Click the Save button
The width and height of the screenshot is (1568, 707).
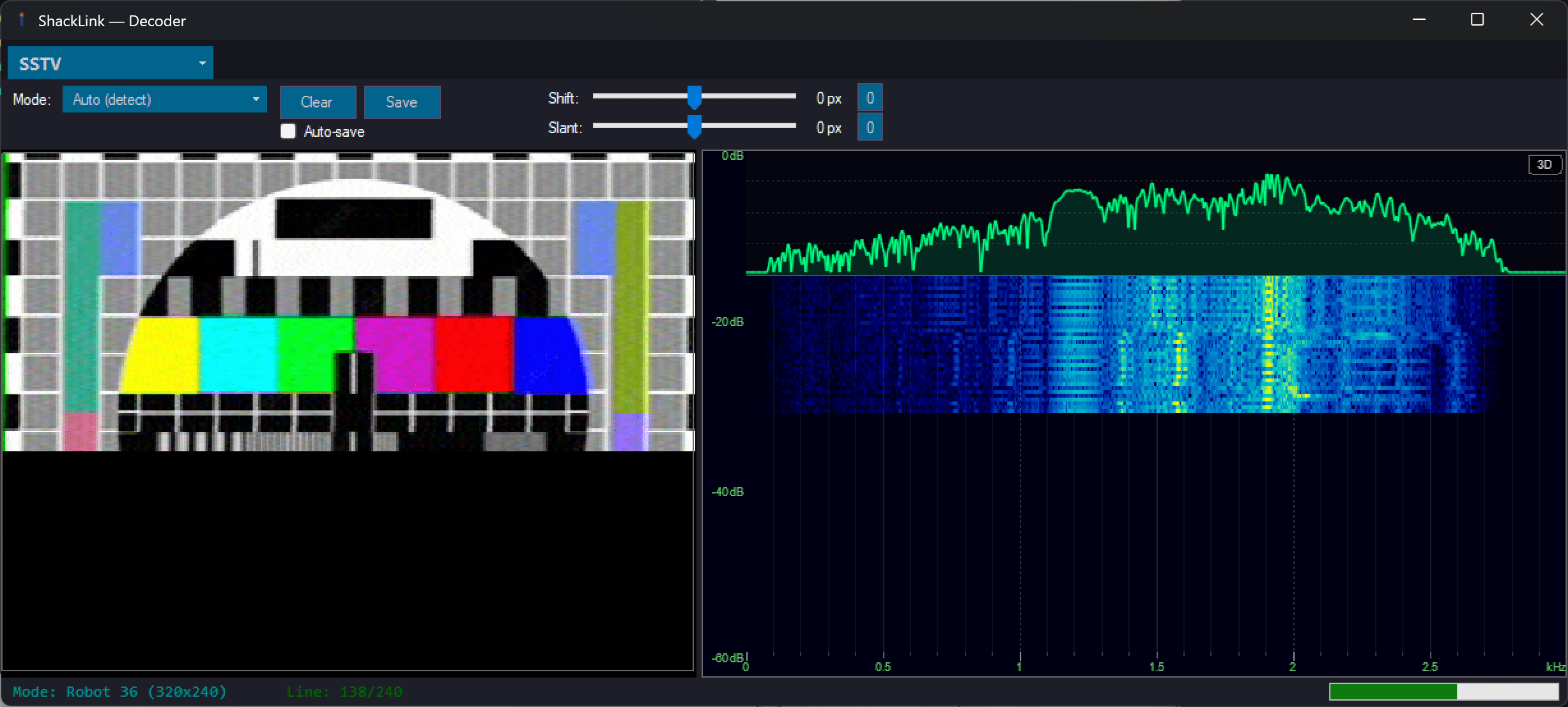point(402,102)
